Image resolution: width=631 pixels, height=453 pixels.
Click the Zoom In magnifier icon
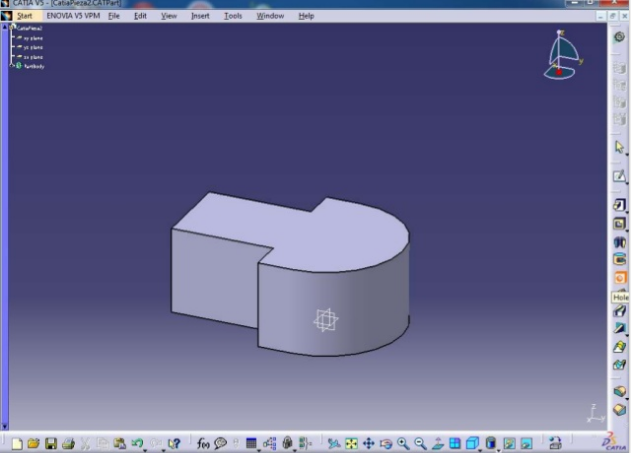click(403, 443)
